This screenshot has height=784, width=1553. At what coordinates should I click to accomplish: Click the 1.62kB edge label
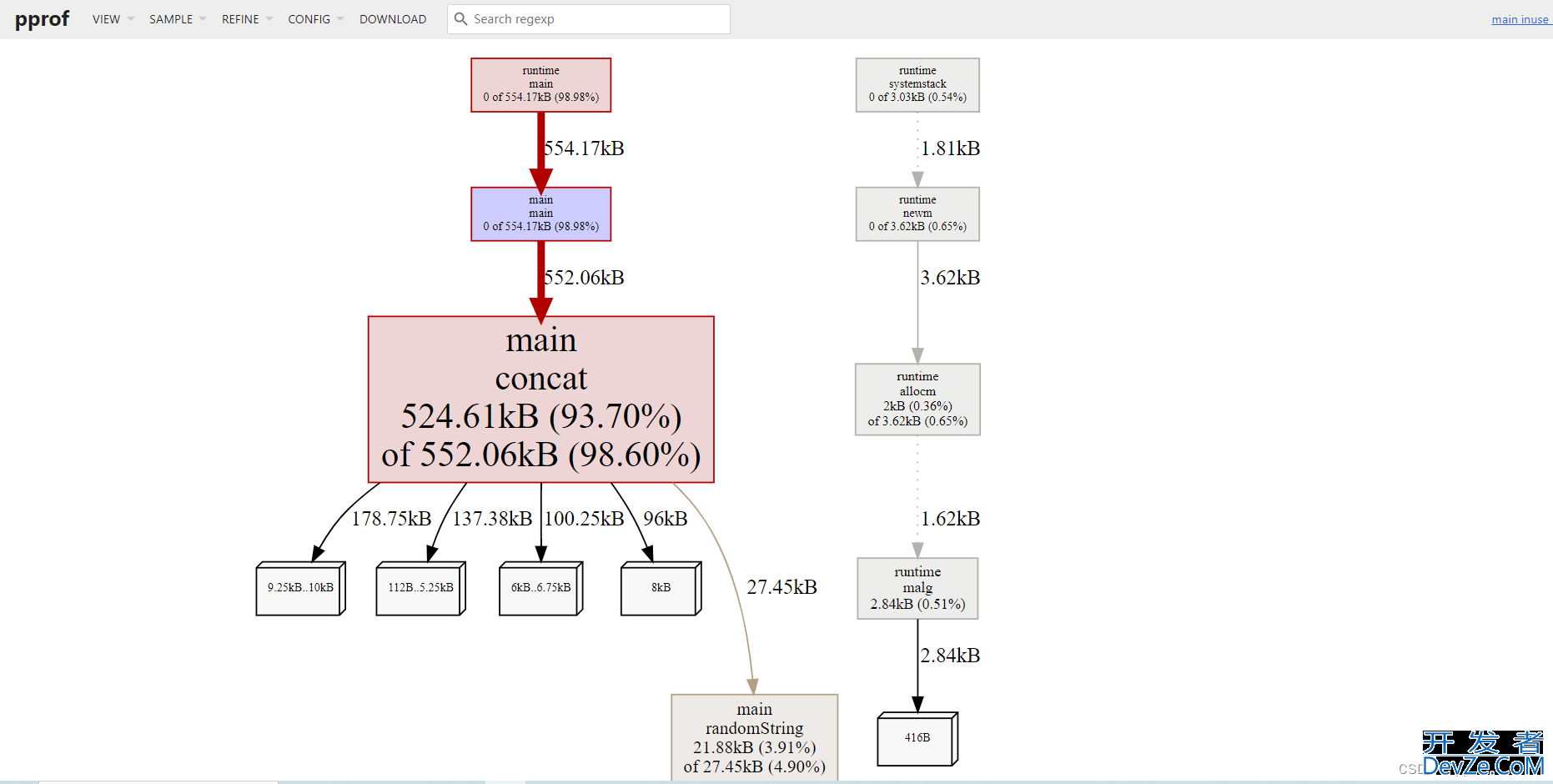click(x=950, y=519)
